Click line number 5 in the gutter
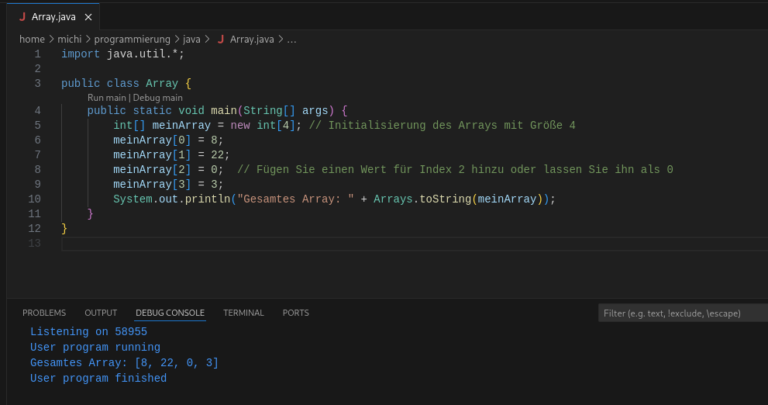 click(x=37, y=125)
